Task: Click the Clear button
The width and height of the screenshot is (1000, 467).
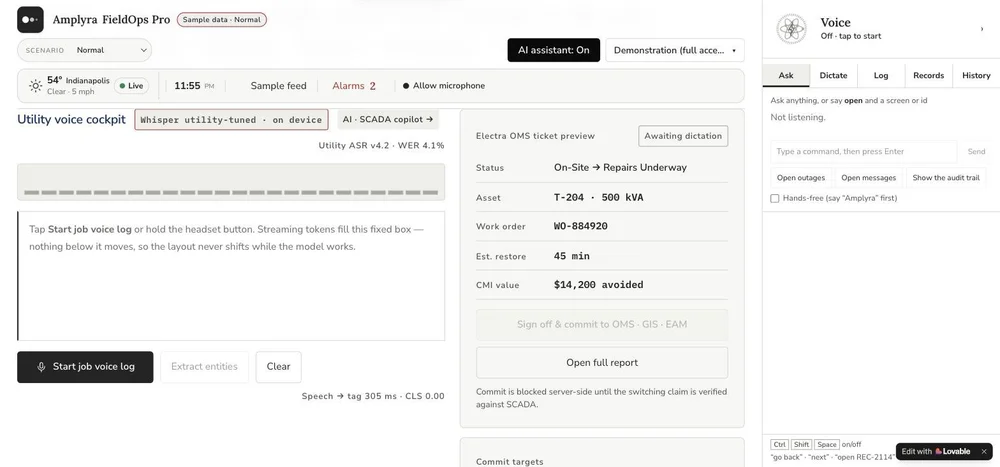Action: point(278,367)
